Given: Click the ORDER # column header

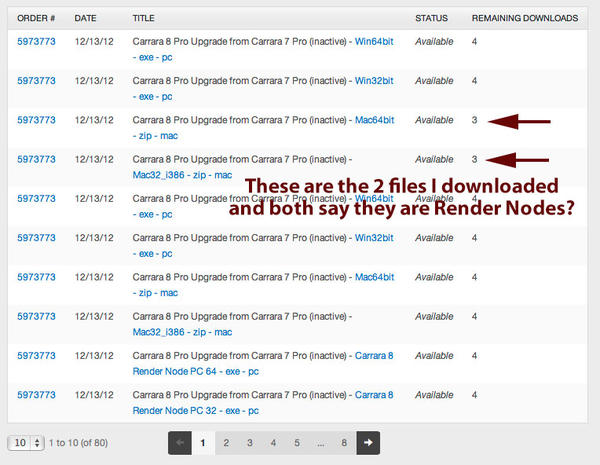Looking at the screenshot, I should pyautogui.click(x=36, y=18).
